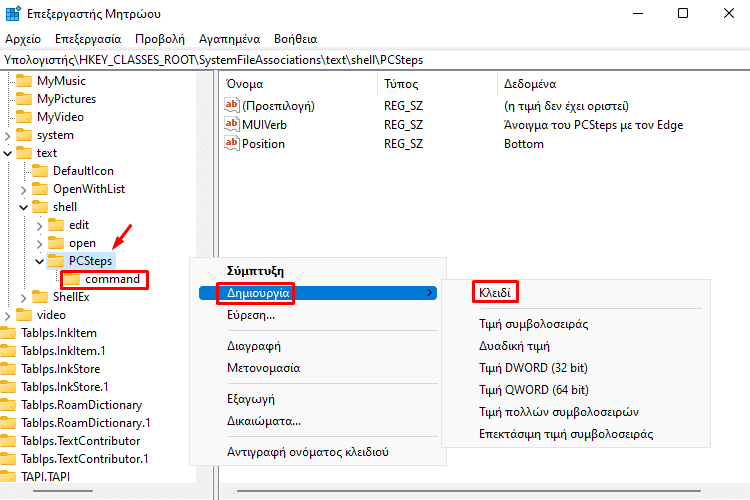Click the TabIps.TextContributor folder icon
This screenshot has width=750, height=500.
8,441
